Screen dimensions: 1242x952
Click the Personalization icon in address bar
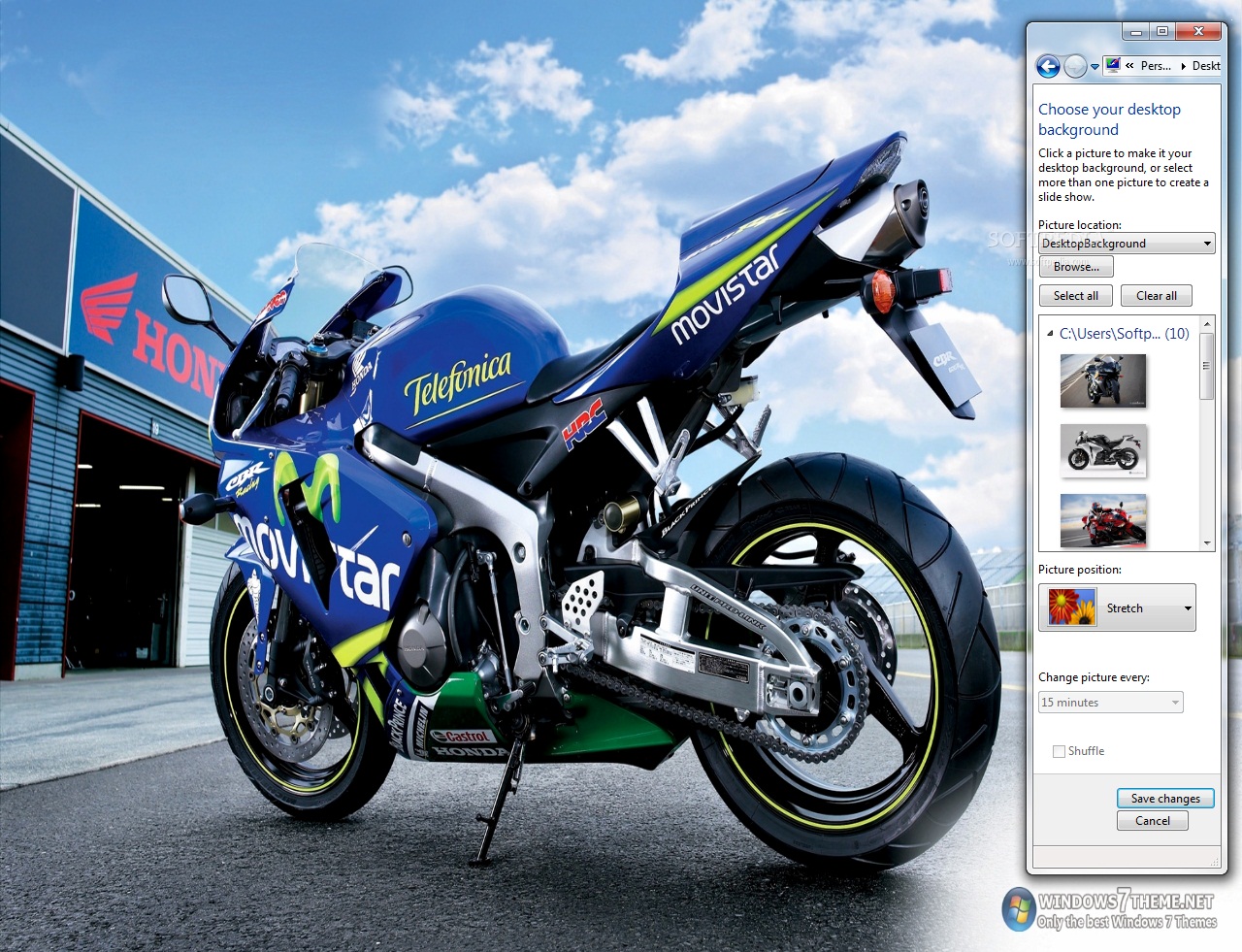1112,65
